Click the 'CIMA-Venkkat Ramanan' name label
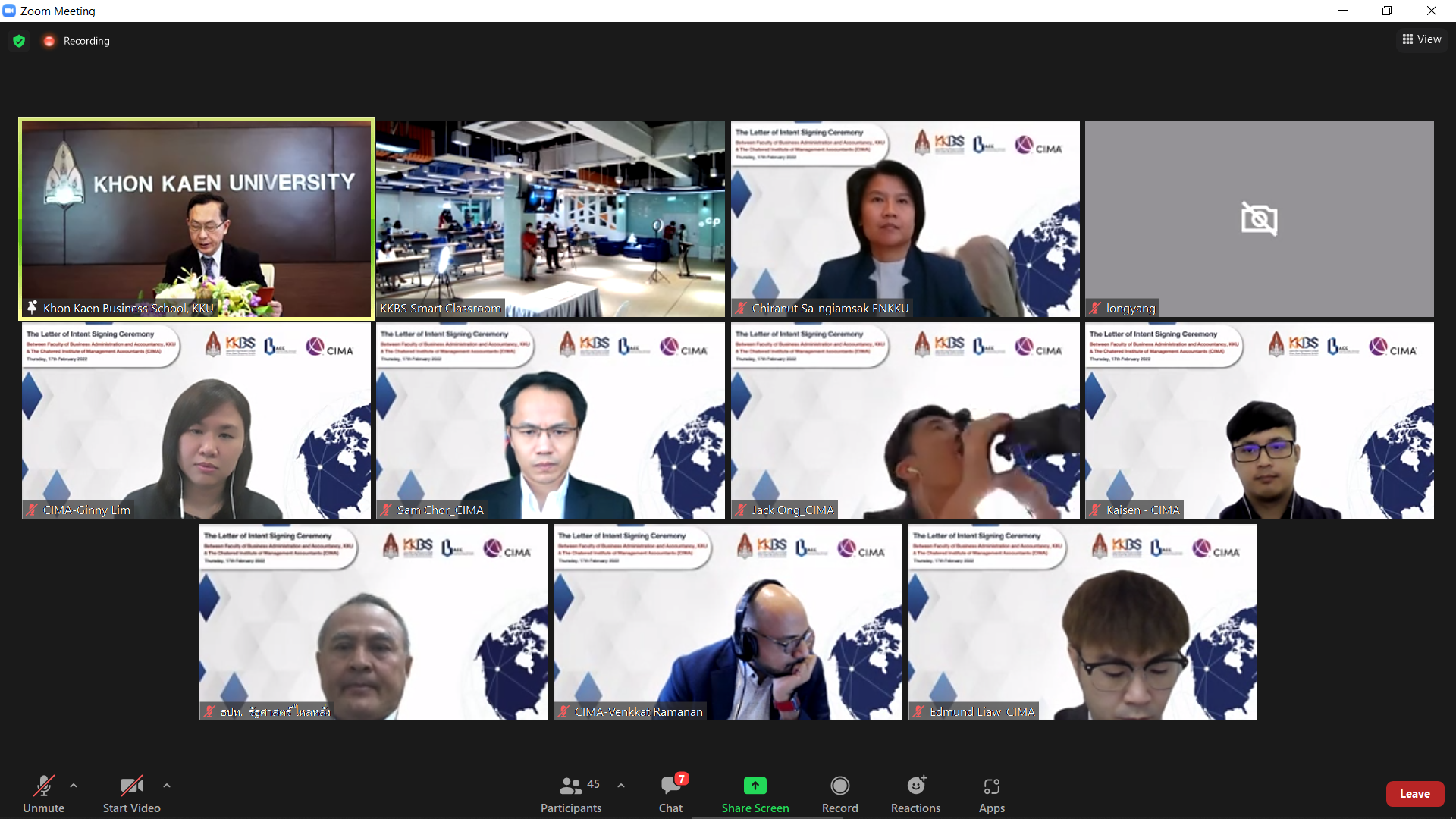Image resolution: width=1456 pixels, height=819 pixels. [639, 711]
